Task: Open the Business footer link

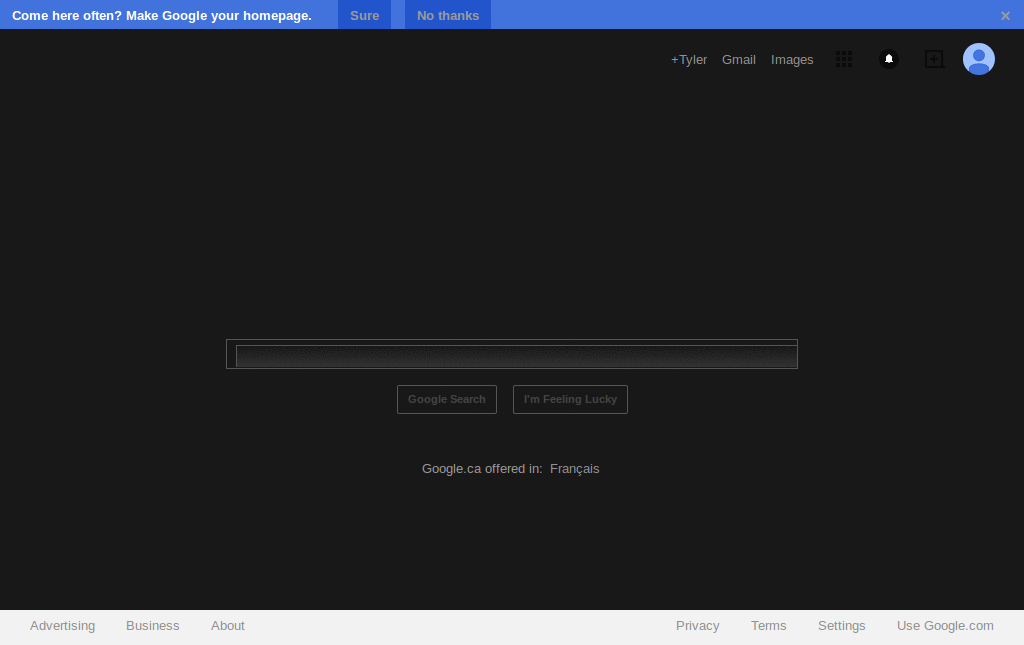Action: [x=153, y=625]
